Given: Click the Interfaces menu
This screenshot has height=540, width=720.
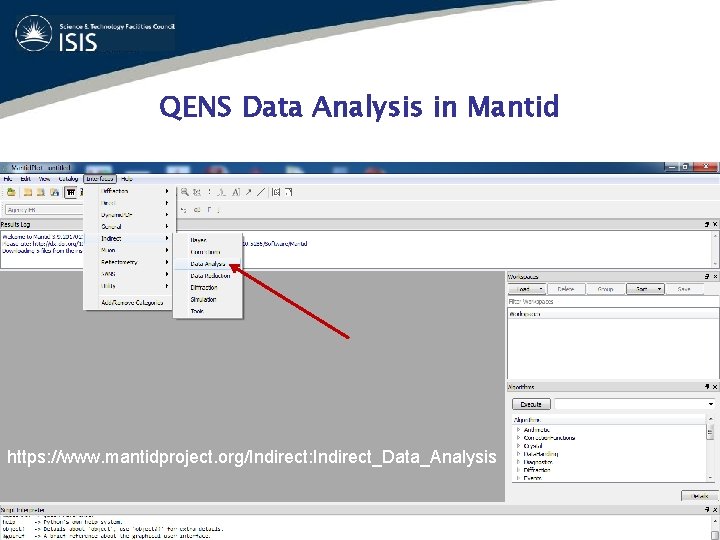Looking at the screenshot, I should (x=100, y=179).
